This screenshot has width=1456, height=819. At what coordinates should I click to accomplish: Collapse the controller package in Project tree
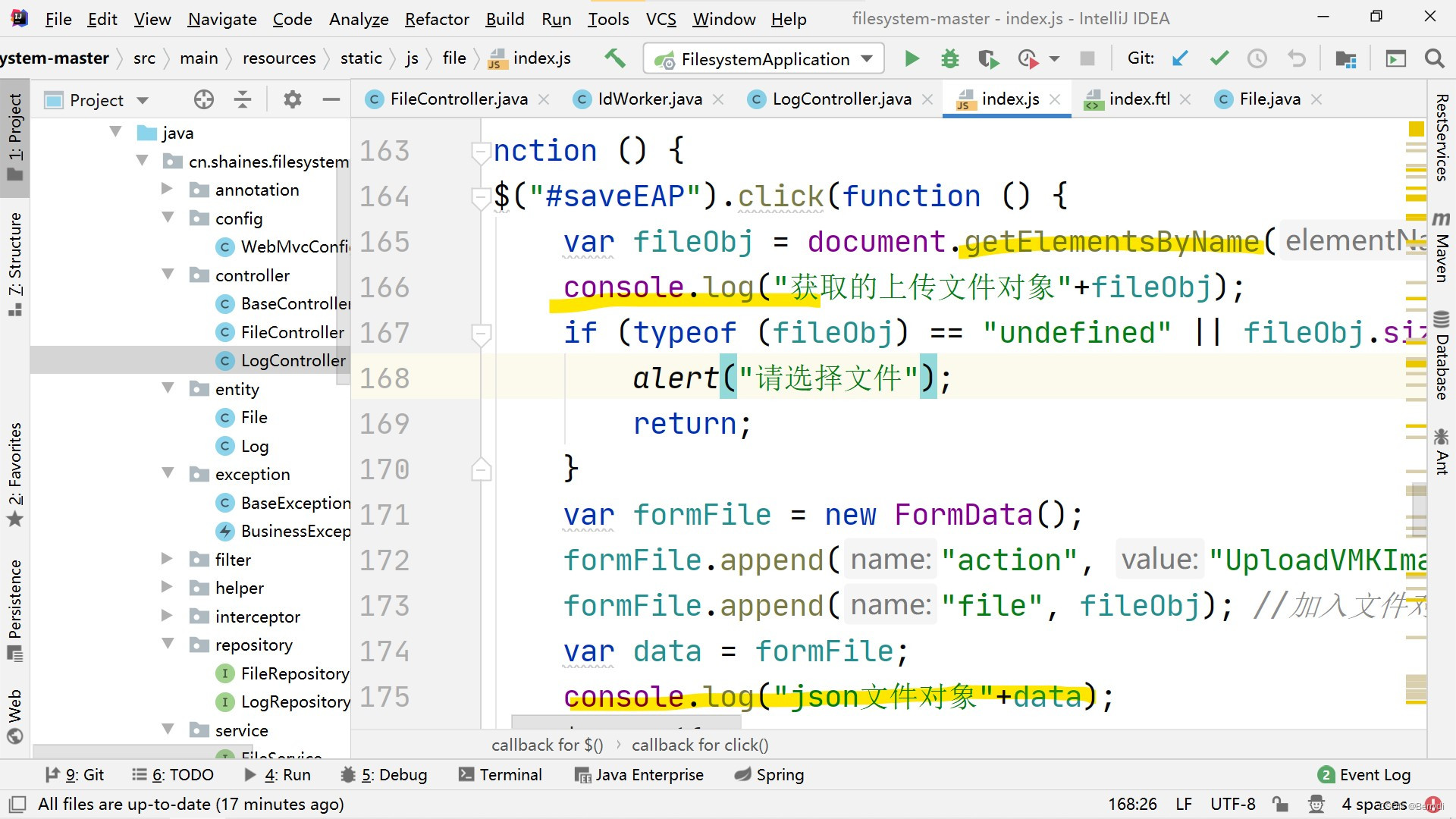coord(168,275)
